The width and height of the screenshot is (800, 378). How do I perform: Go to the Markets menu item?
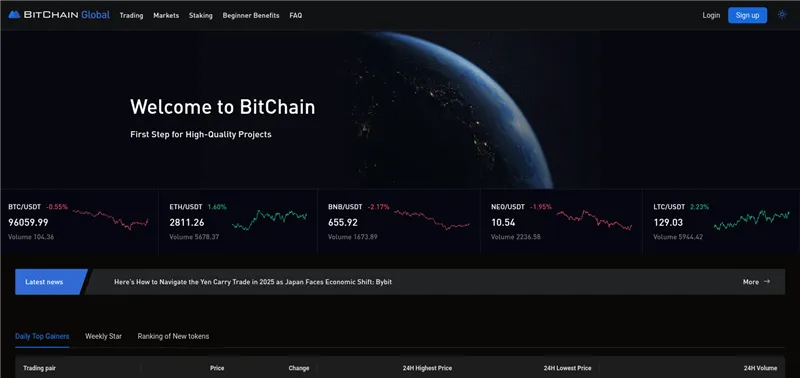click(x=166, y=15)
